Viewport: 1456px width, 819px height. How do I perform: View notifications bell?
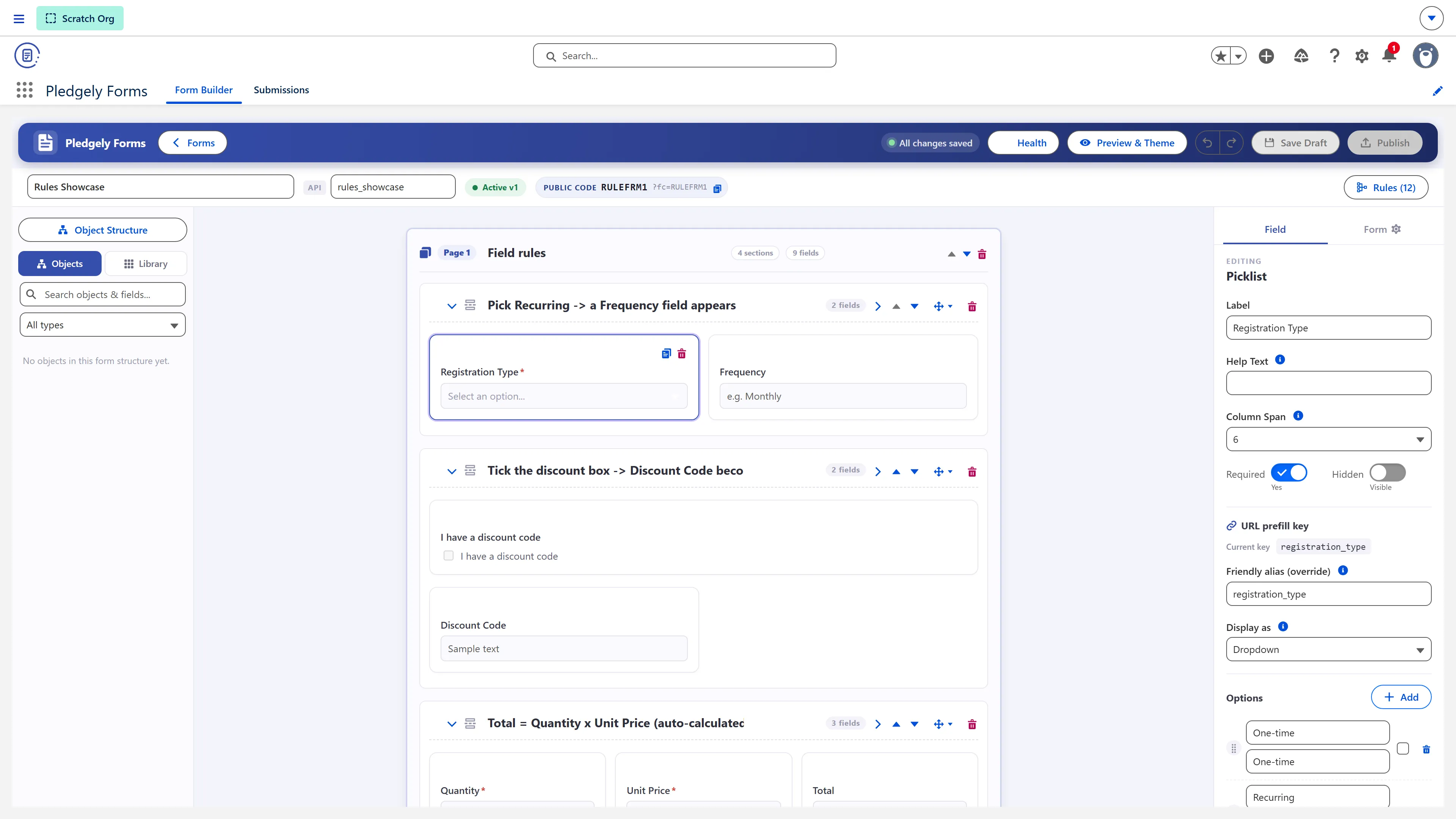click(1389, 55)
